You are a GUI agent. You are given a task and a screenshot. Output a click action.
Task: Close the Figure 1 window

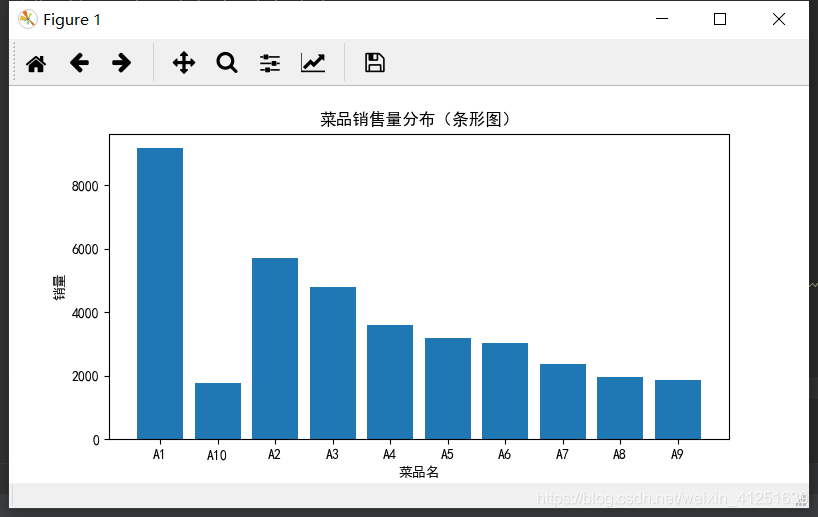[779, 19]
